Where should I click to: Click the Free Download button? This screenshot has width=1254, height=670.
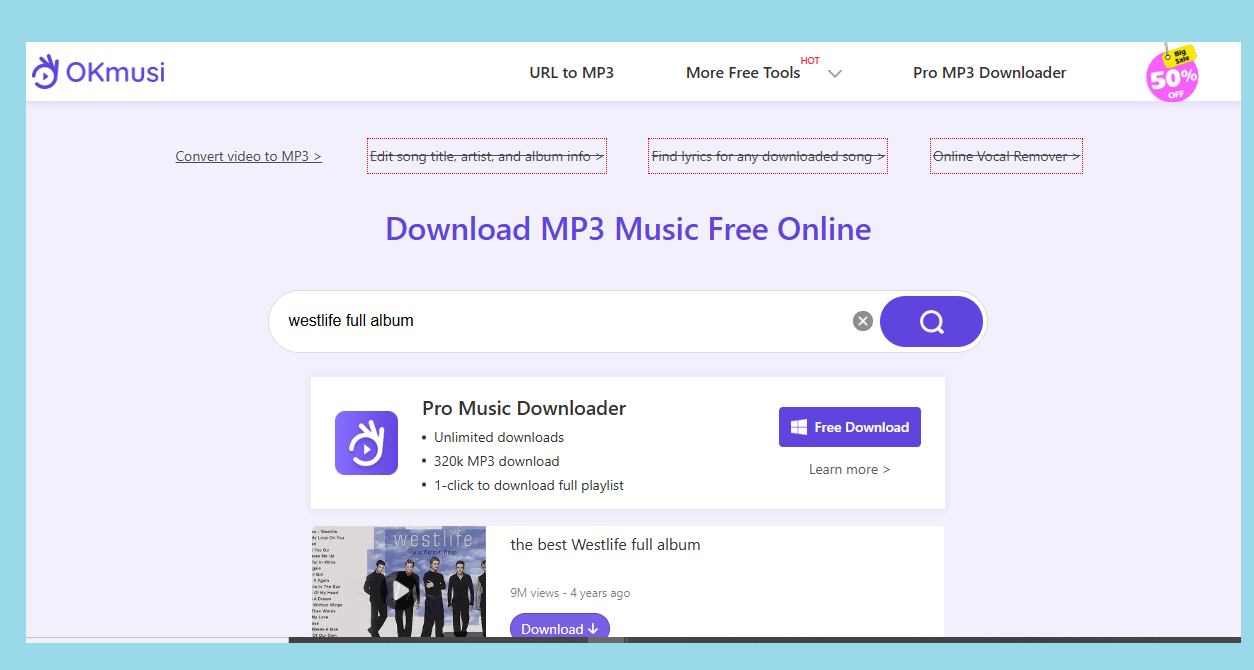click(x=850, y=427)
